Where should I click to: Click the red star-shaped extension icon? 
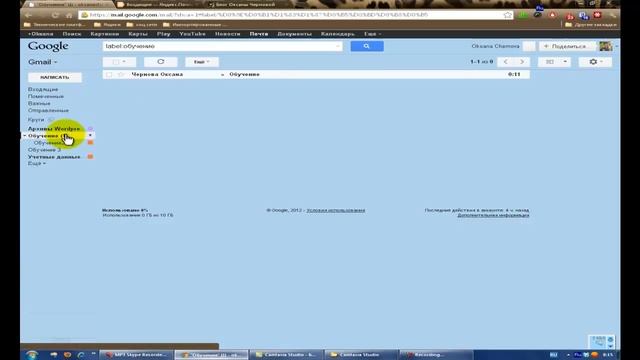click(x=597, y=15)
